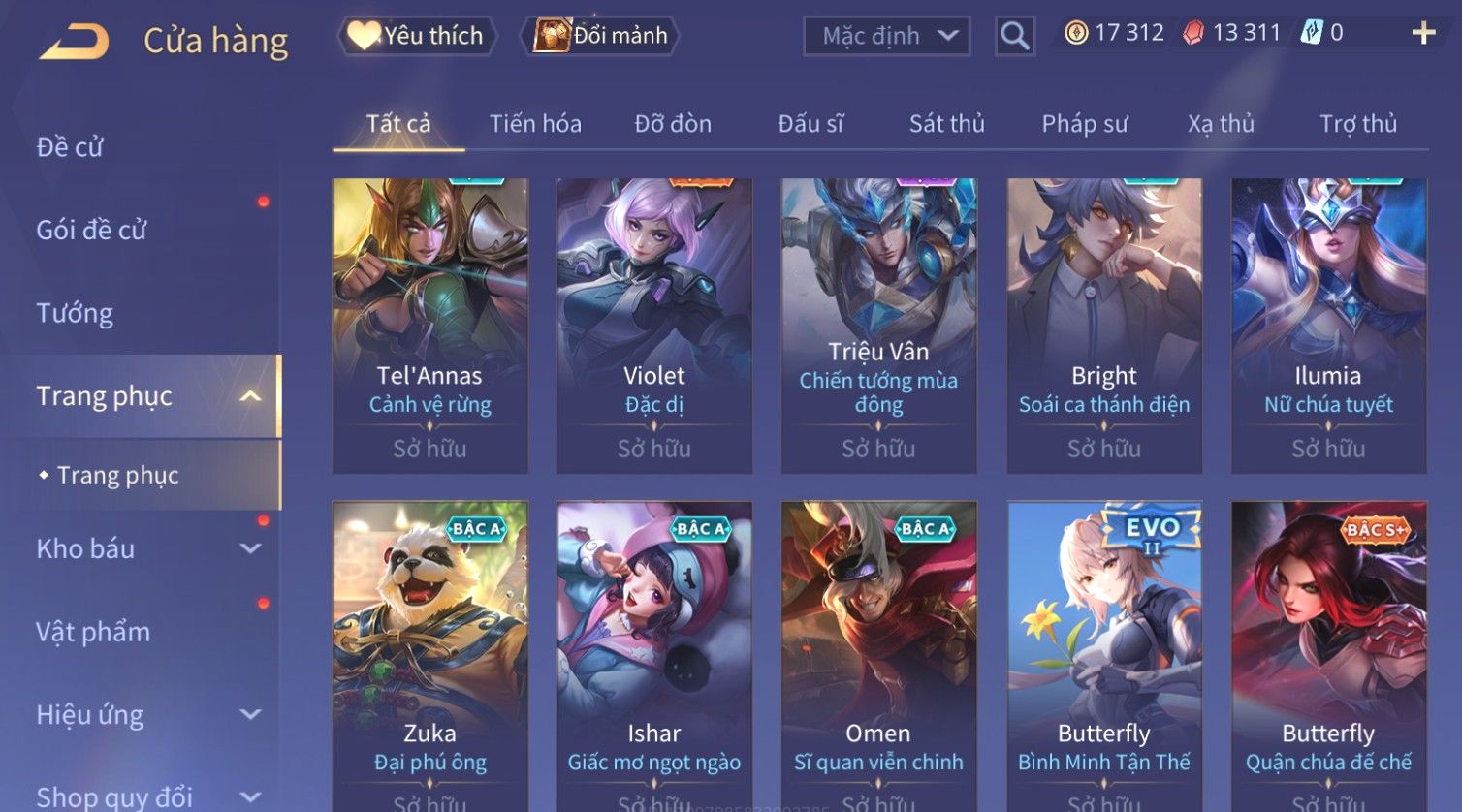Tap the plus icon to add currency

click(1423, 34)
